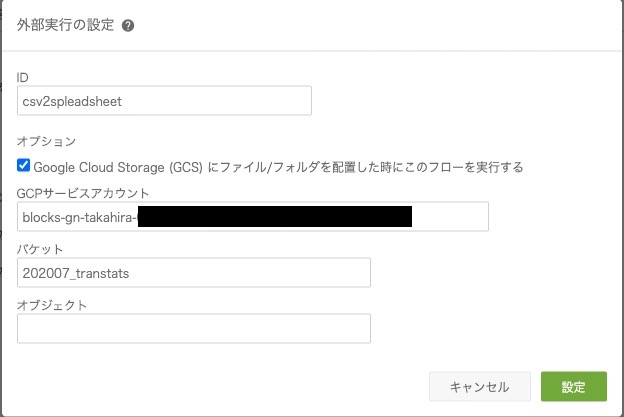This screenshot has width=624, height=417.
Task: Click the バケット label text
Action: pos(40,249)
